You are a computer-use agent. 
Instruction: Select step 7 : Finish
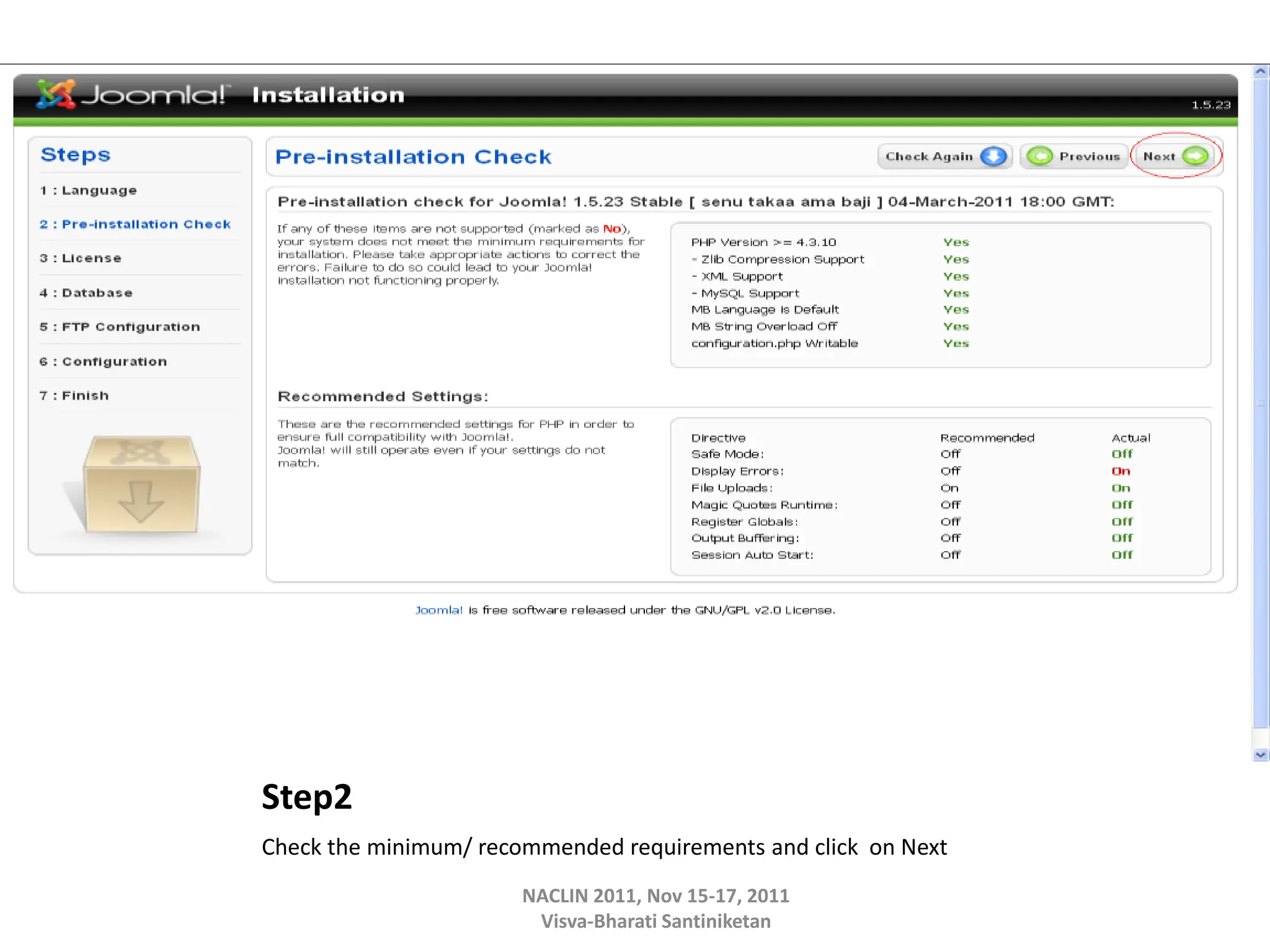(74, 396)
